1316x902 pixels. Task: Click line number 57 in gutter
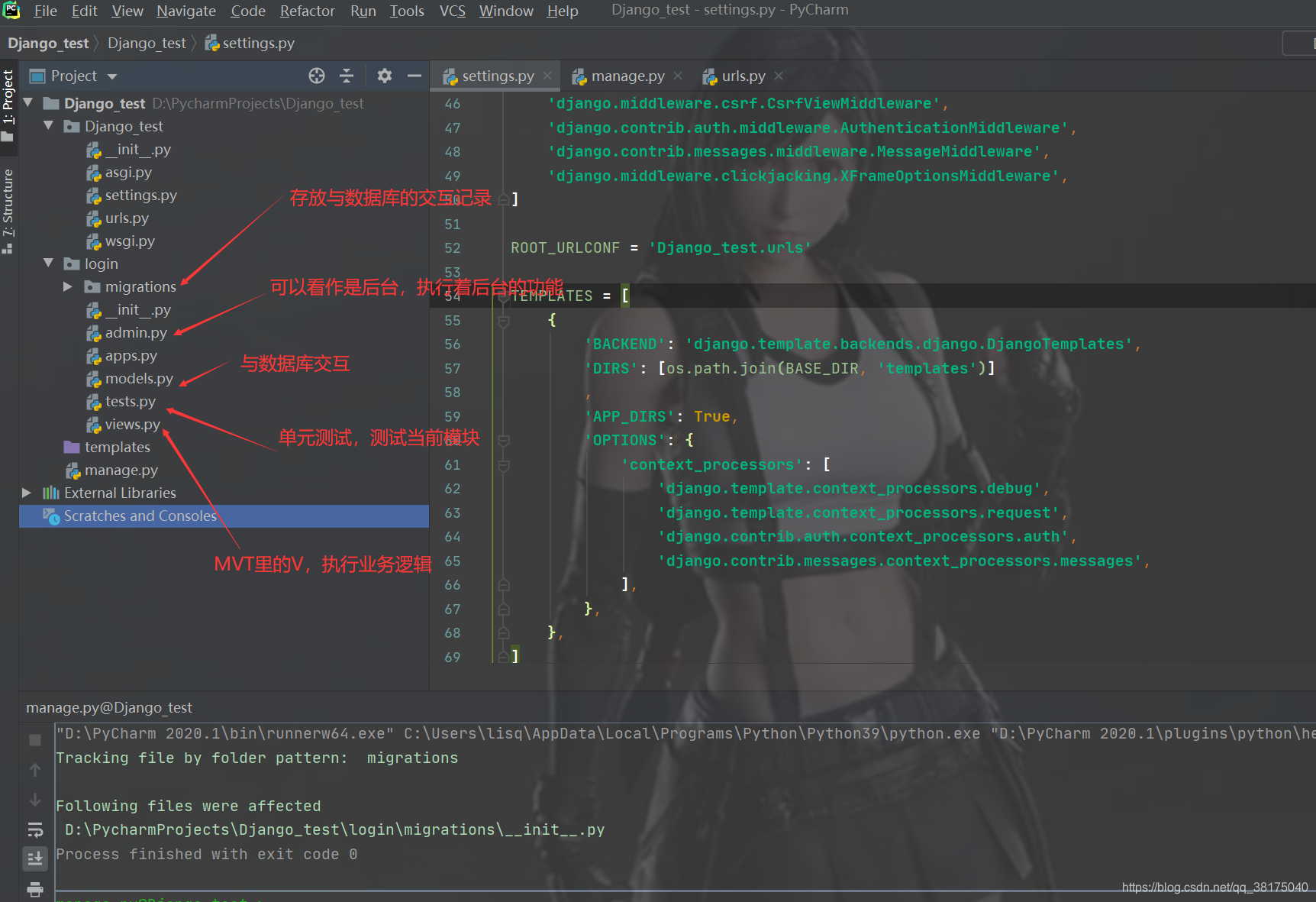[x=453, y=369]
